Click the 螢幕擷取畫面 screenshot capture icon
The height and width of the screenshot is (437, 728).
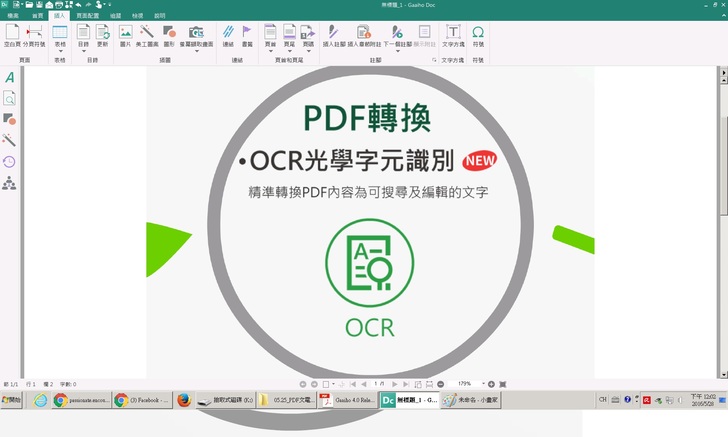[196, 33]
